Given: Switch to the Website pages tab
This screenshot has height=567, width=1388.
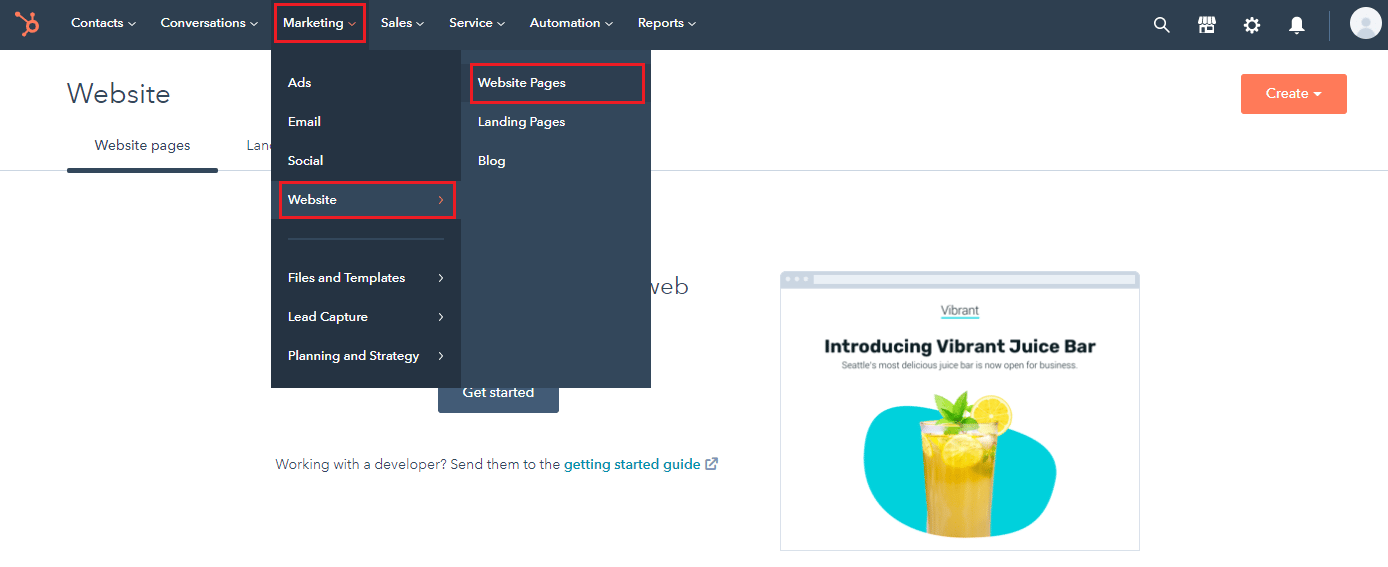Looking at the screenshot, I should (x=142, y=146).
